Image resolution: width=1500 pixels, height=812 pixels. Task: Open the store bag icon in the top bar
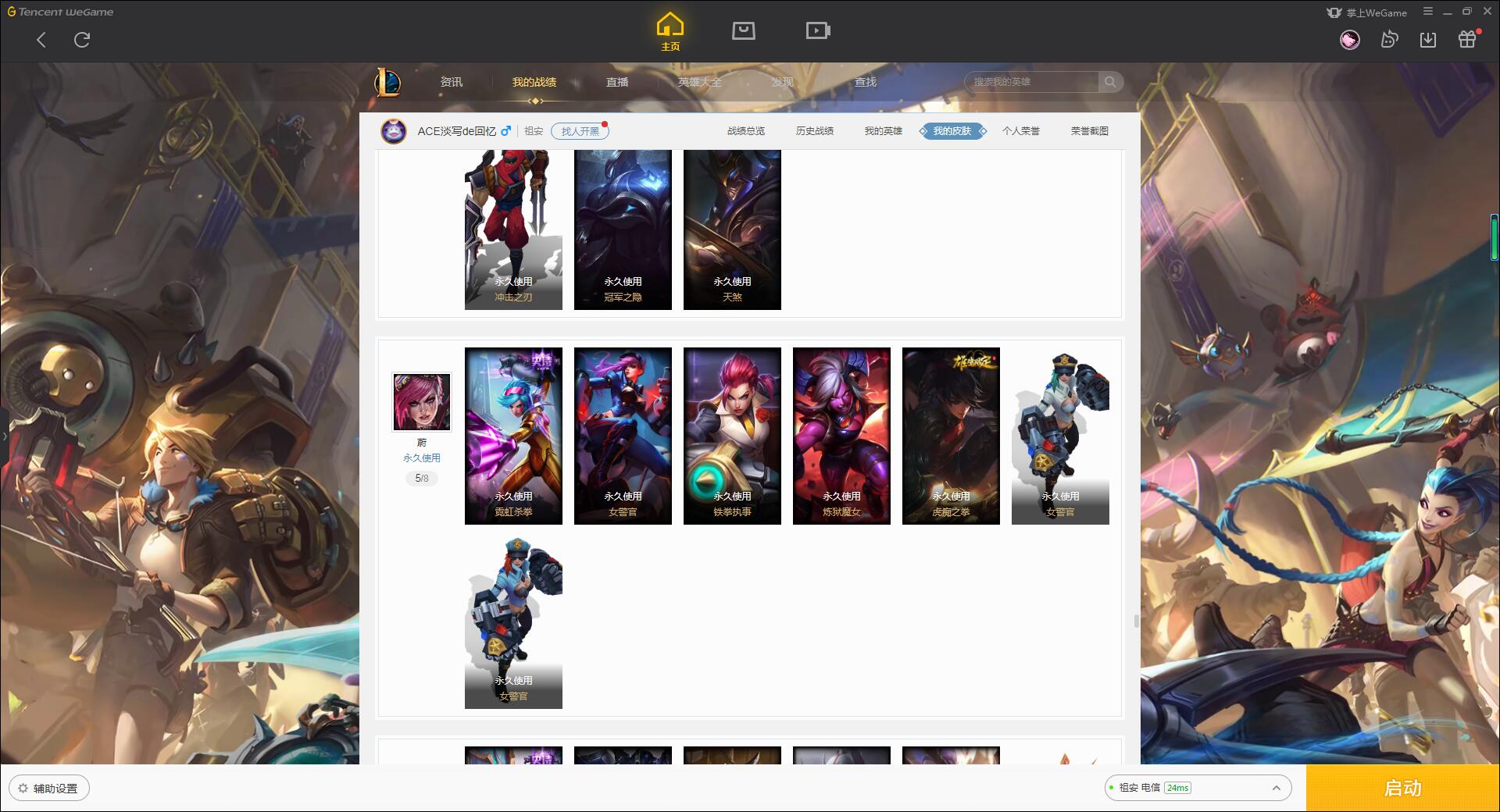tap(744, 30)
